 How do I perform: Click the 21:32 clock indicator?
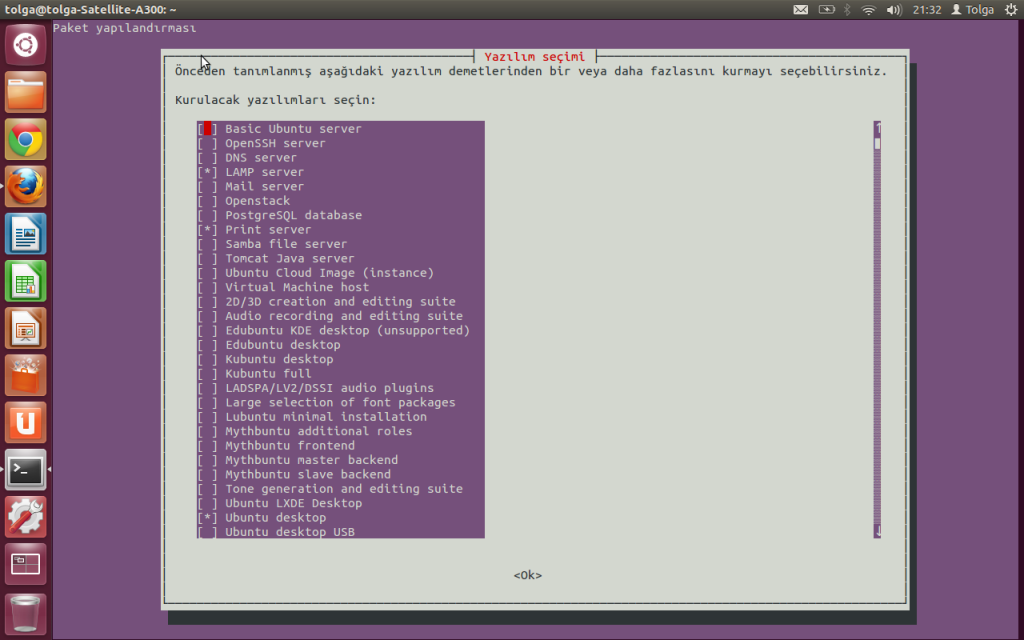click(x=927, y=10)
